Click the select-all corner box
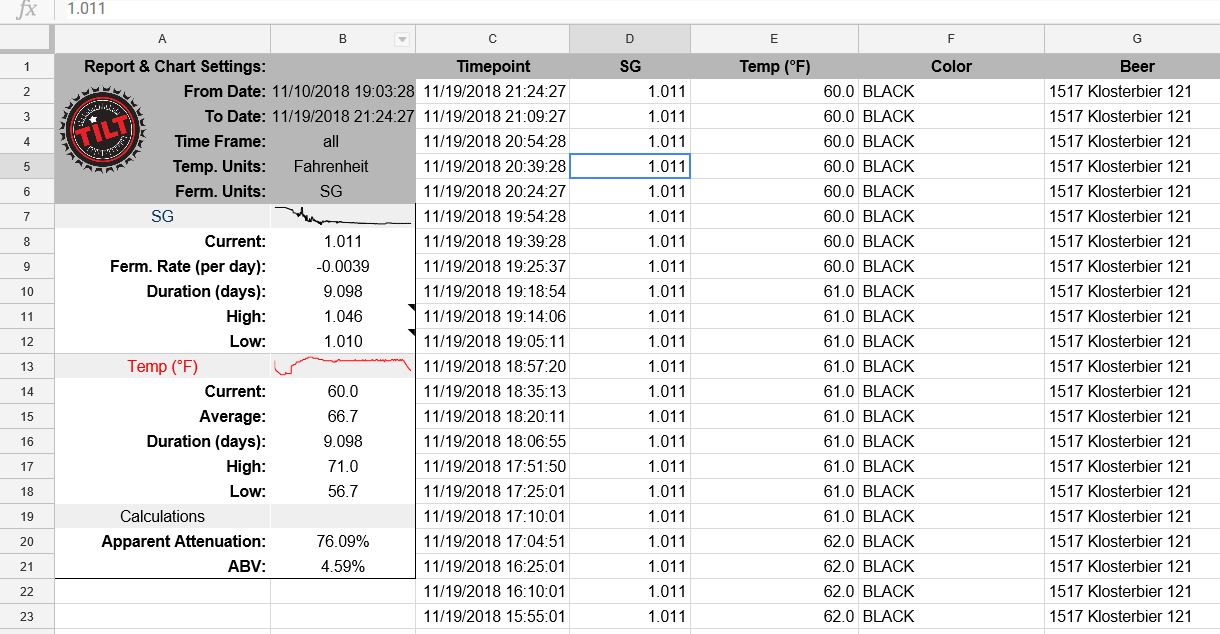Image resolution: width=1220 pixels, height=634 pixels. coord(27,39)
